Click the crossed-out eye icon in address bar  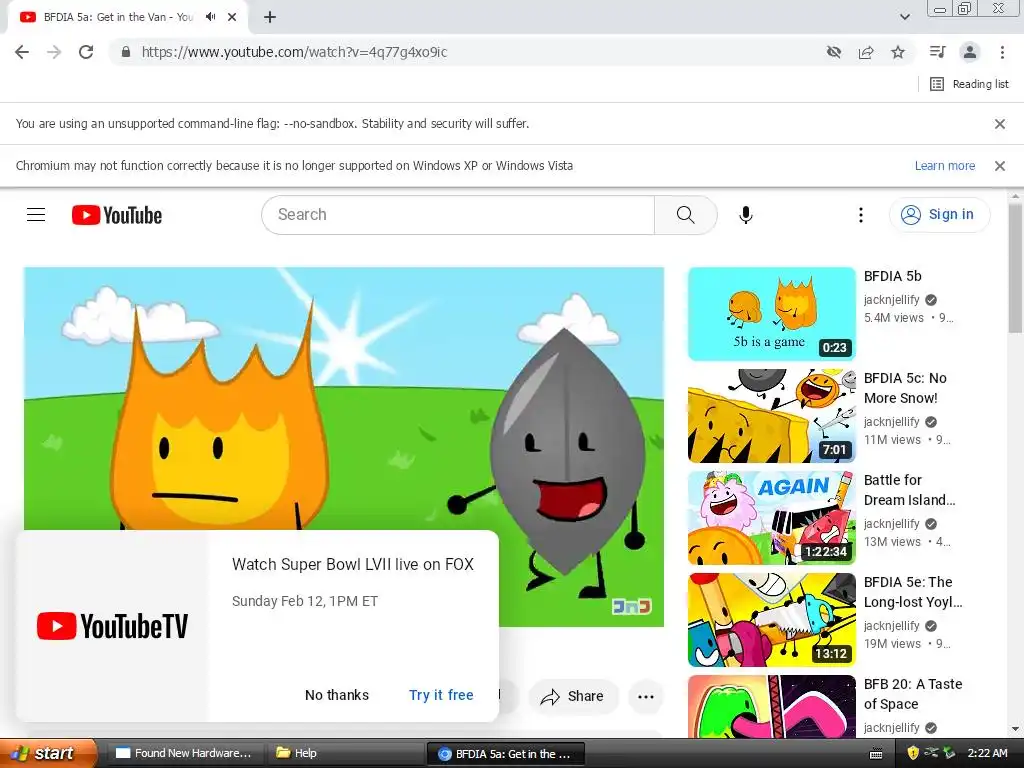(833, 52)
